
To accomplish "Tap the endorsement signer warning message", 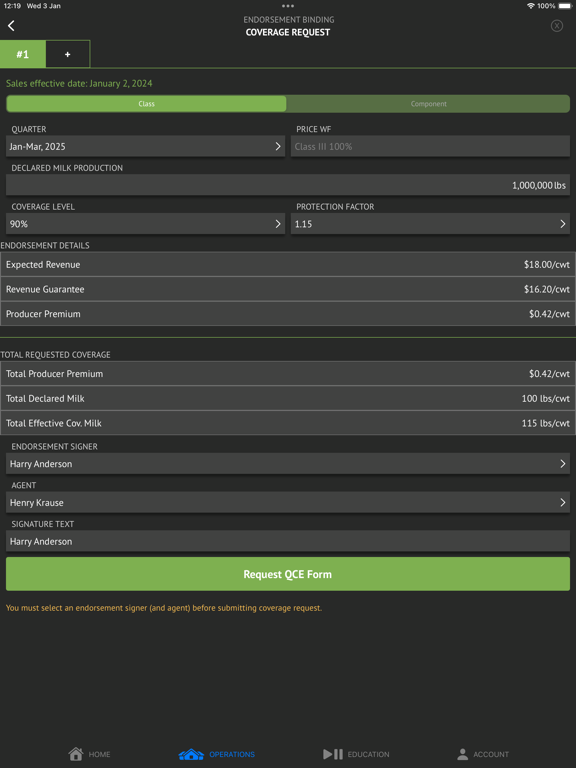I will pos(164,608).
